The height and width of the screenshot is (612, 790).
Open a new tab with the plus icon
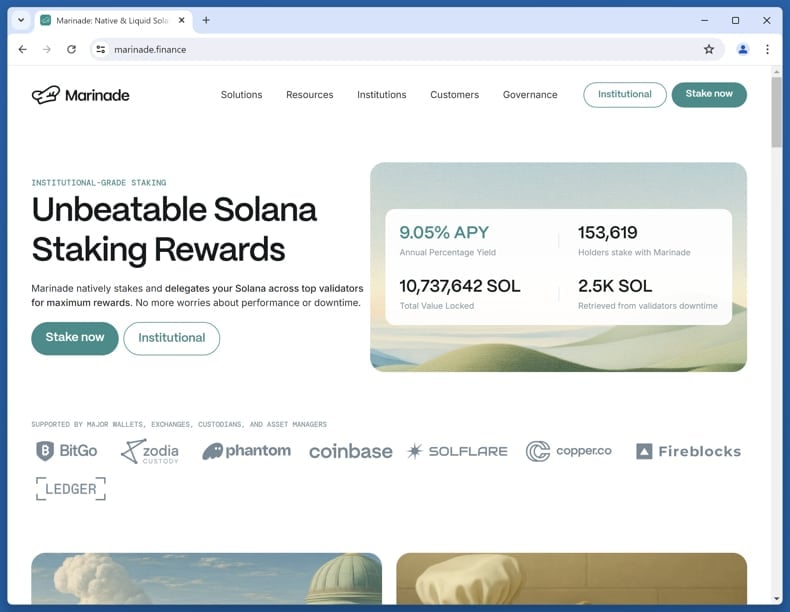pyautogui.click(x=206, y=20)
